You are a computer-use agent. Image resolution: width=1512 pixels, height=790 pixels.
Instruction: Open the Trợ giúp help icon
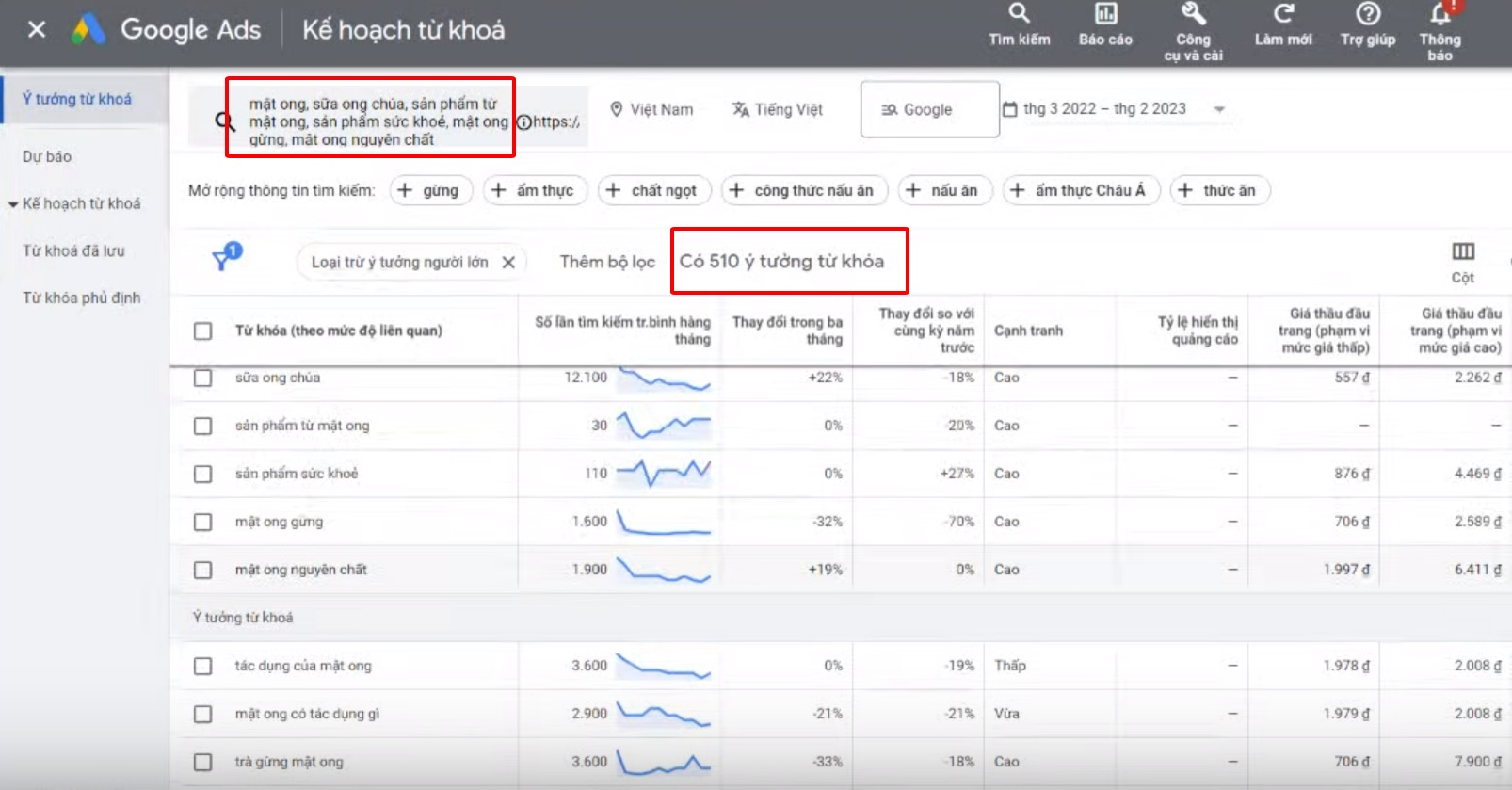point(1367,14)
